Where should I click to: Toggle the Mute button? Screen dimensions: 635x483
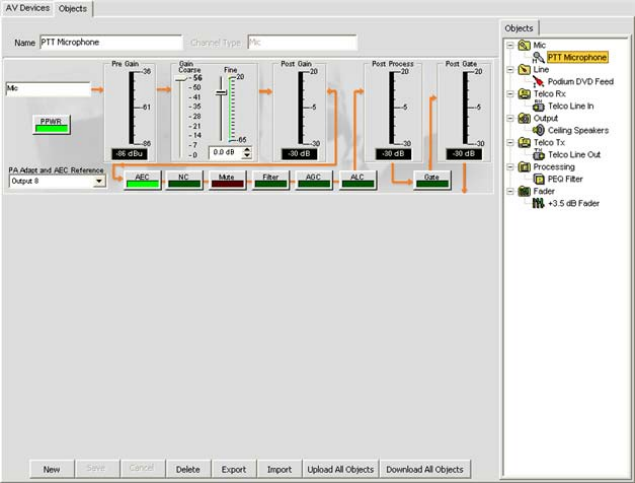[x=226, y=178]
